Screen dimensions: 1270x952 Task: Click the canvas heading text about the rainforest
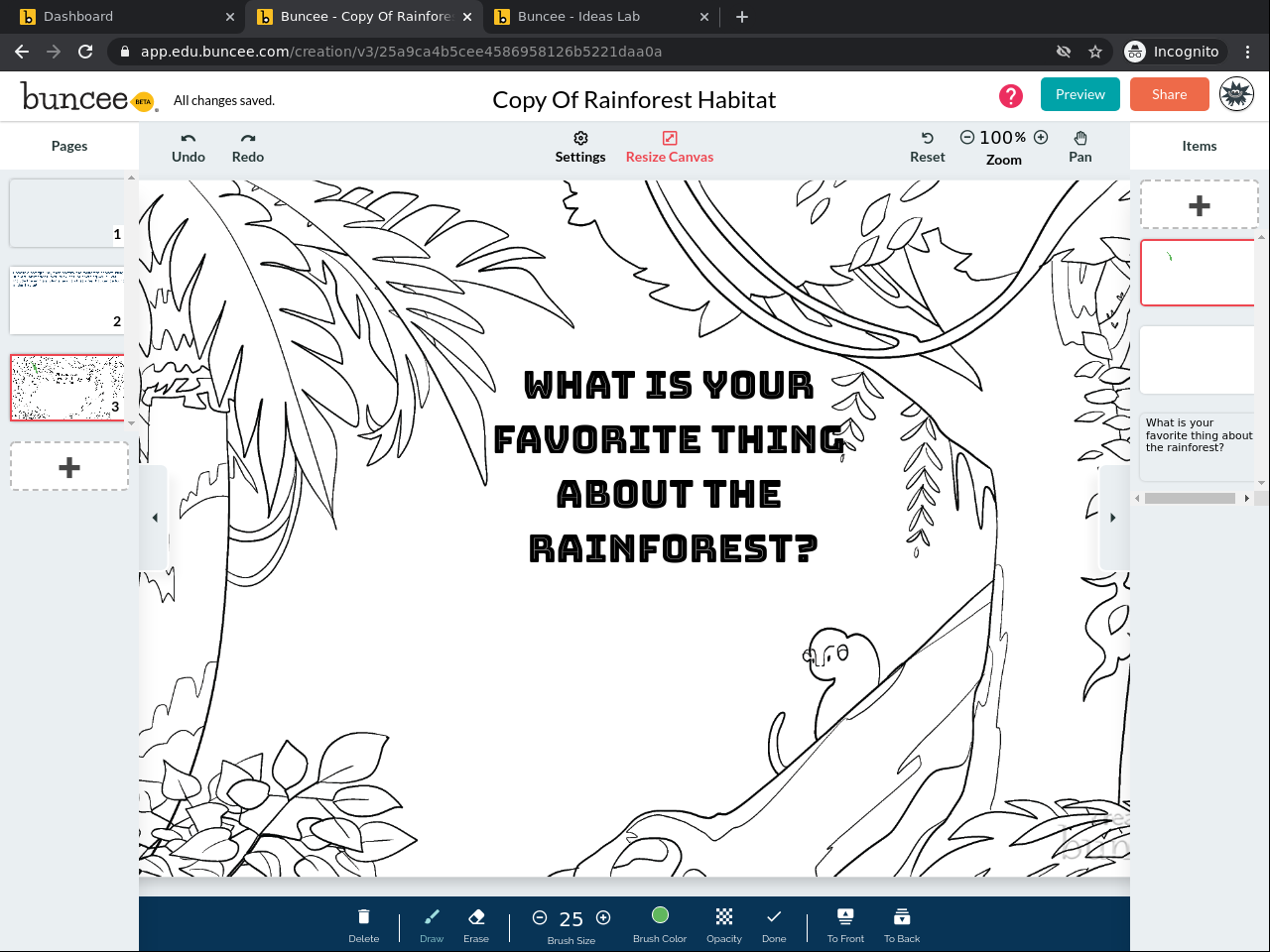click(671, 466)
